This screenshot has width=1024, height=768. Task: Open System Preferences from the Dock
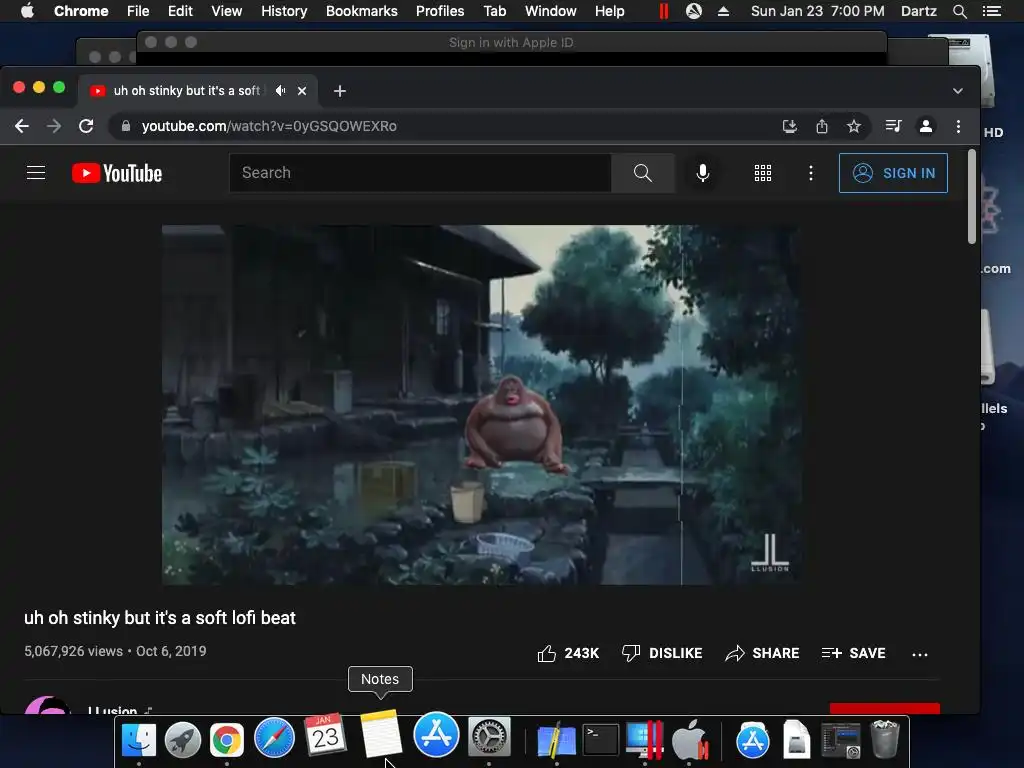[489, 738]
